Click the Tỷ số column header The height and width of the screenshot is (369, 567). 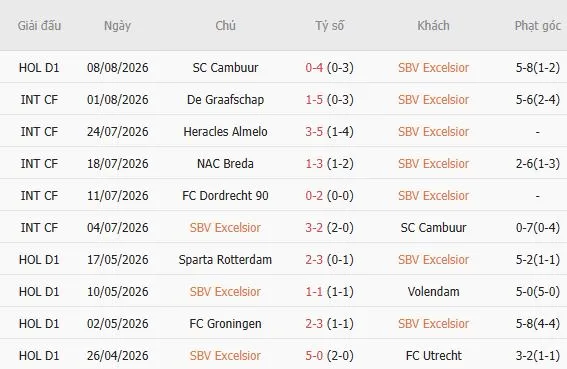point(329,26)
